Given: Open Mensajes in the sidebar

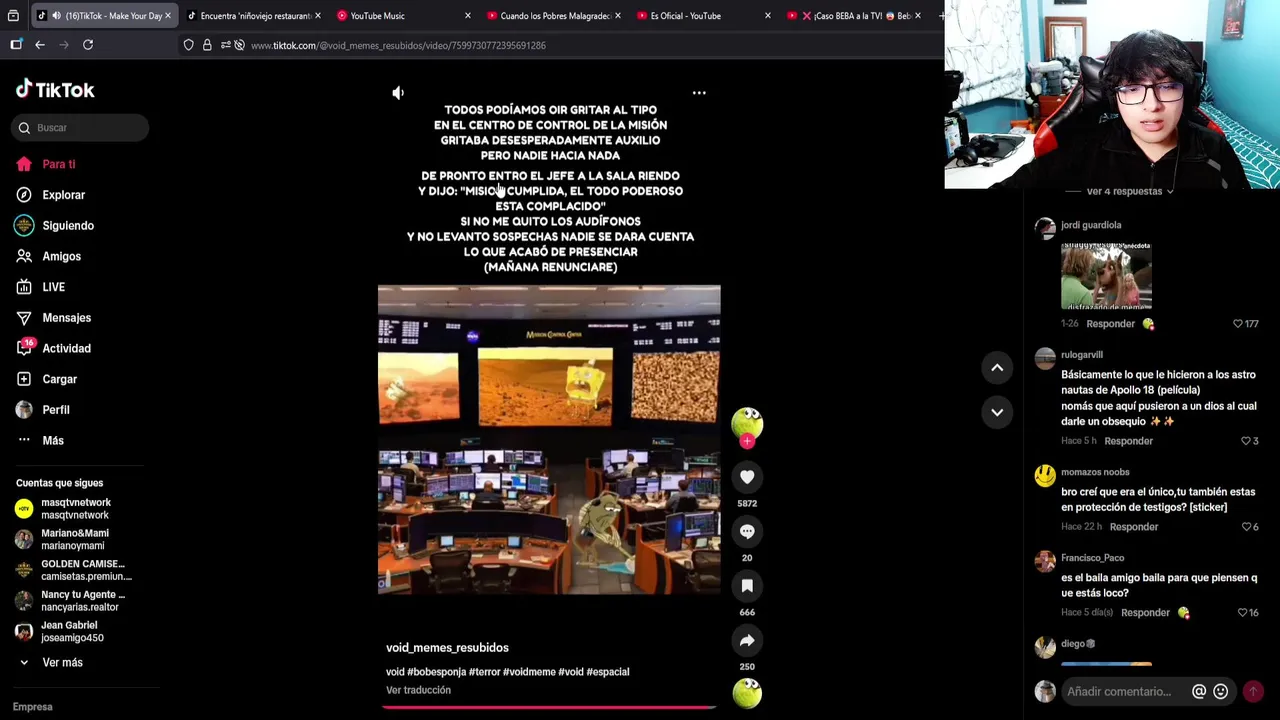Looking at the screenshot, I should pyautogui.click(x=66, y=318).
